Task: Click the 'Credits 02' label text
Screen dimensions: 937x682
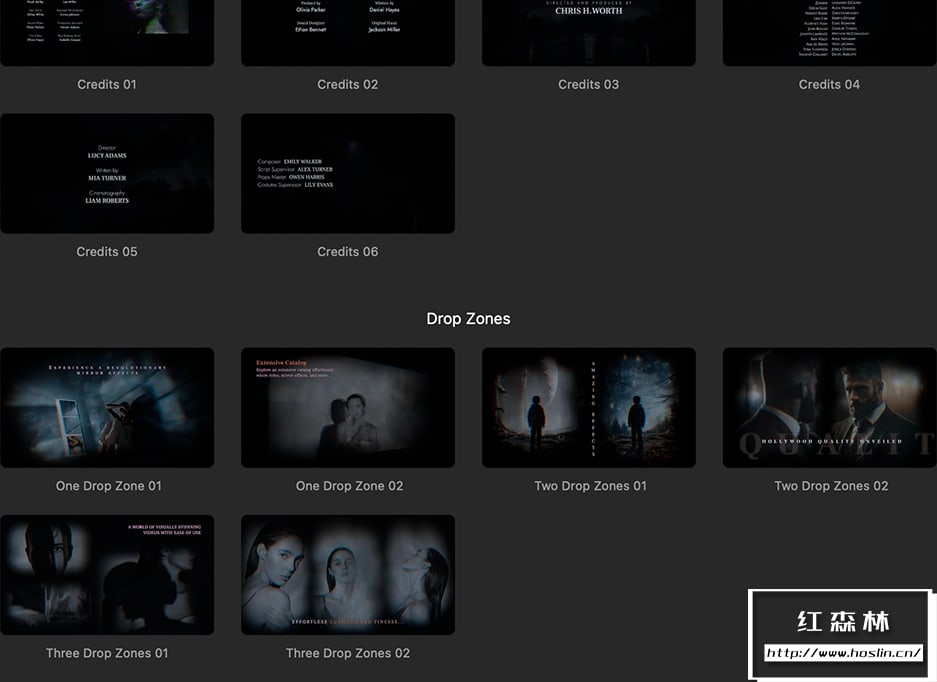Action: point(348,84)
